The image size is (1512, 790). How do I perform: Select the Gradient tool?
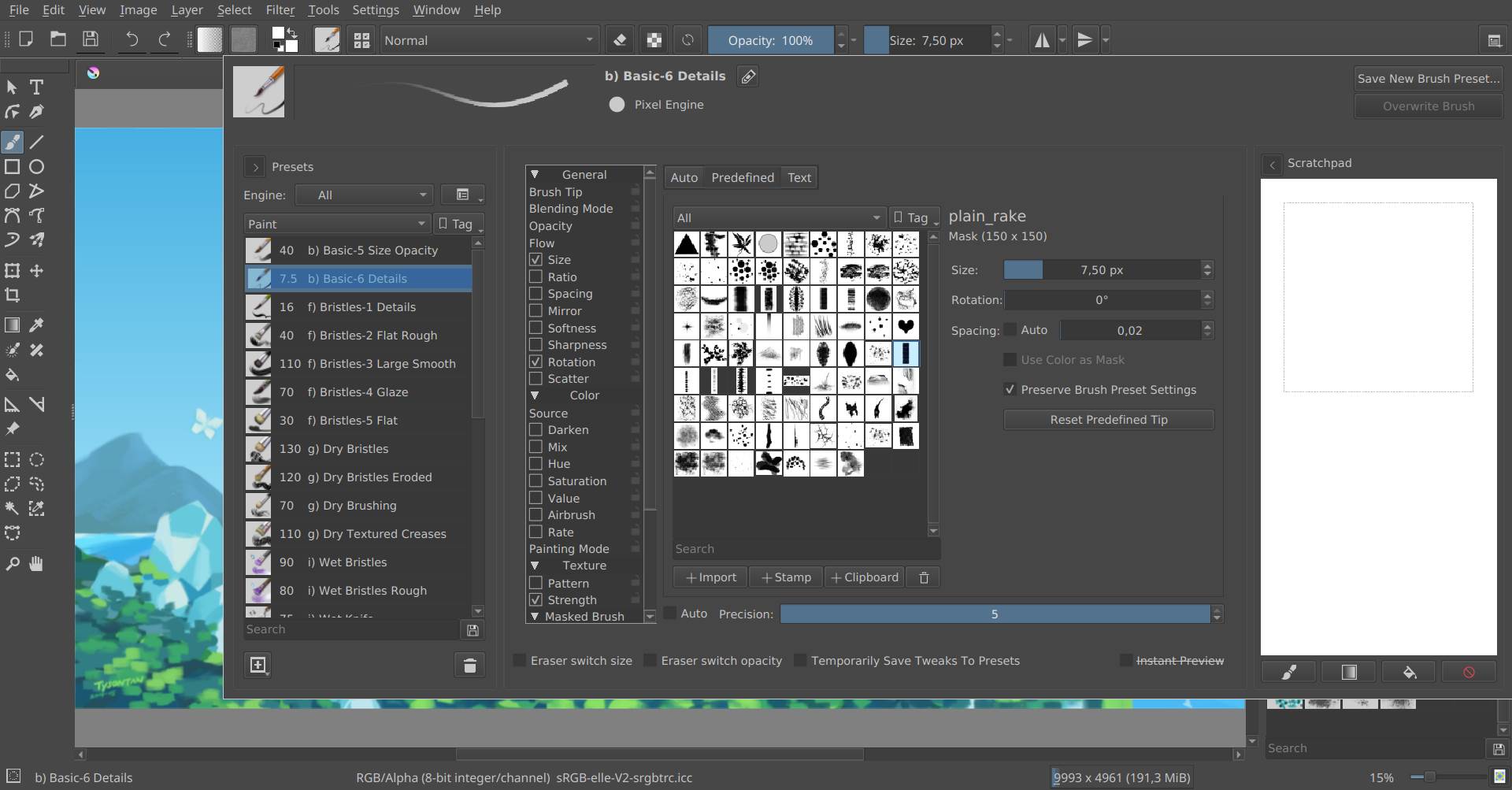[x=13, y=325]
